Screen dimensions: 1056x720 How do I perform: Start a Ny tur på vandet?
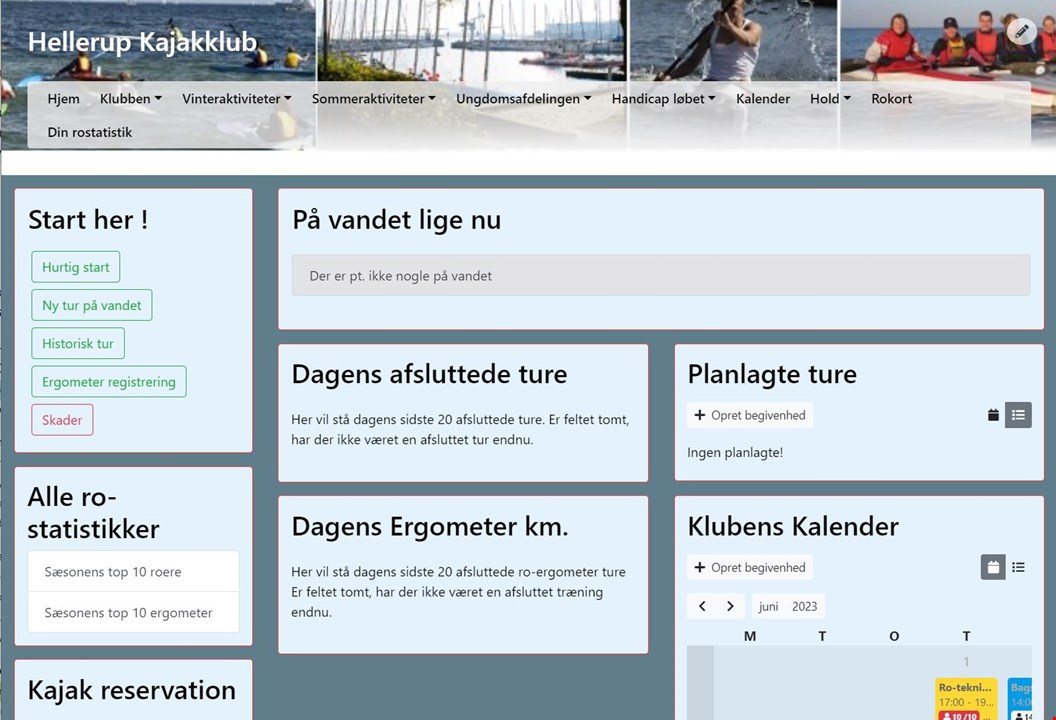92,305
